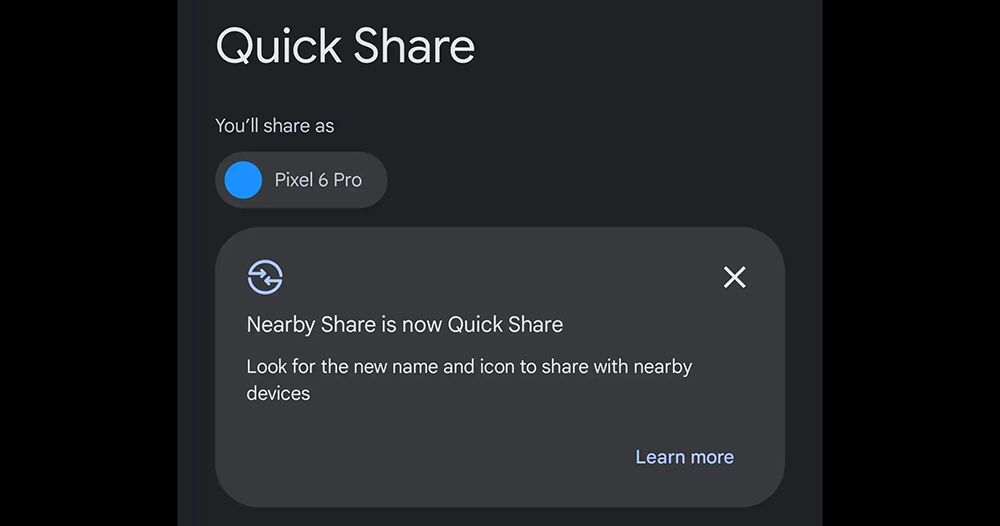The width and height of the screenshot is (1000, 526).
Task: Click the Quick Share circular arrows icon
Action: click(265, 277)
